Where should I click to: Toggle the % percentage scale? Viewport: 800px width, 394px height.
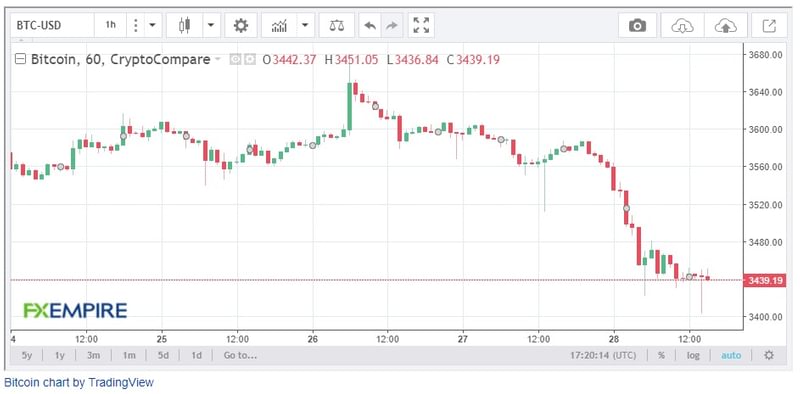(661, 355)
